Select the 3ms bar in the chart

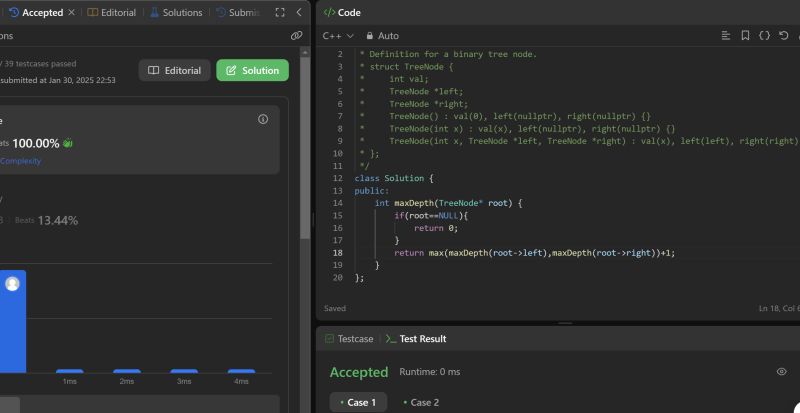click(x=184, y=371)
